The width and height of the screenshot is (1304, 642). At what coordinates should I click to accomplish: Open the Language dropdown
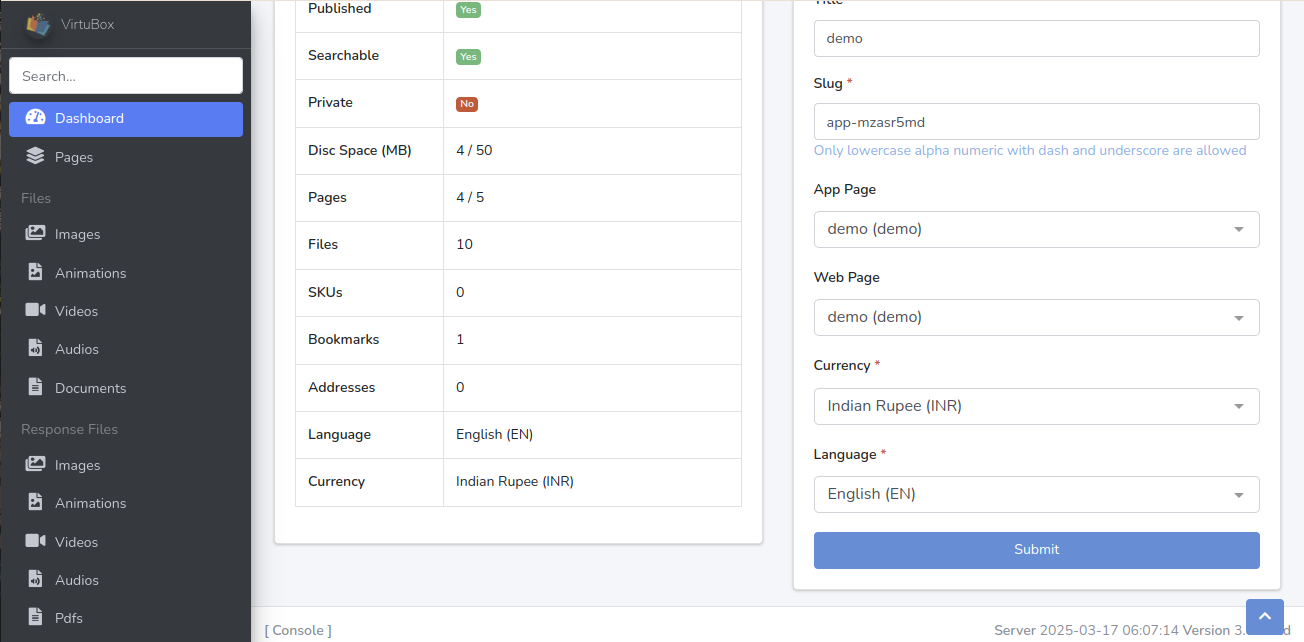(1036, 494)
